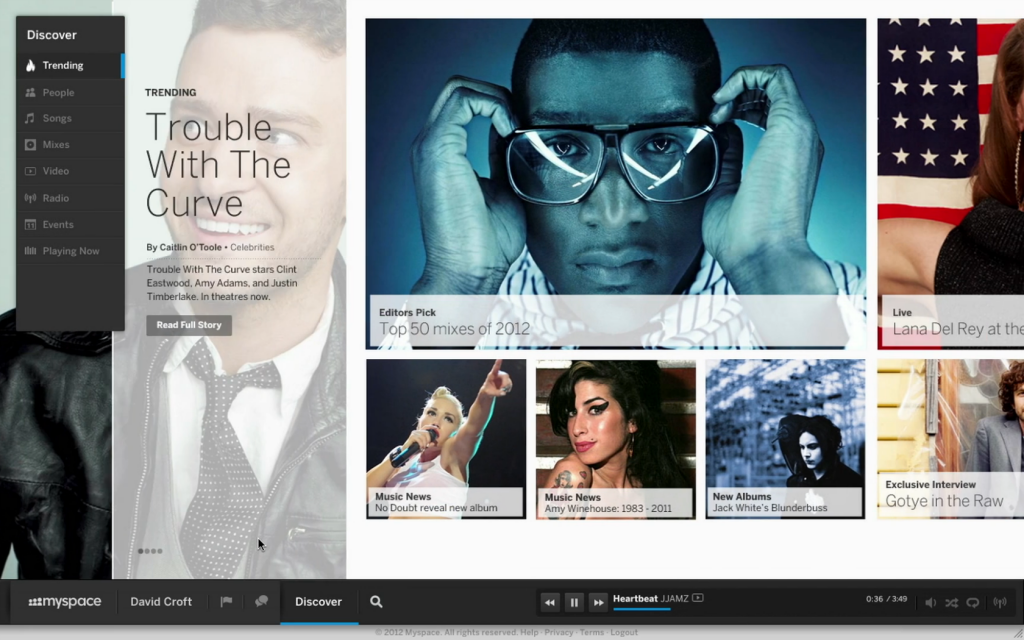Pause the current song
This screenshot has height=640, width=1024.
pyautogui.click(x=574, y=602)
